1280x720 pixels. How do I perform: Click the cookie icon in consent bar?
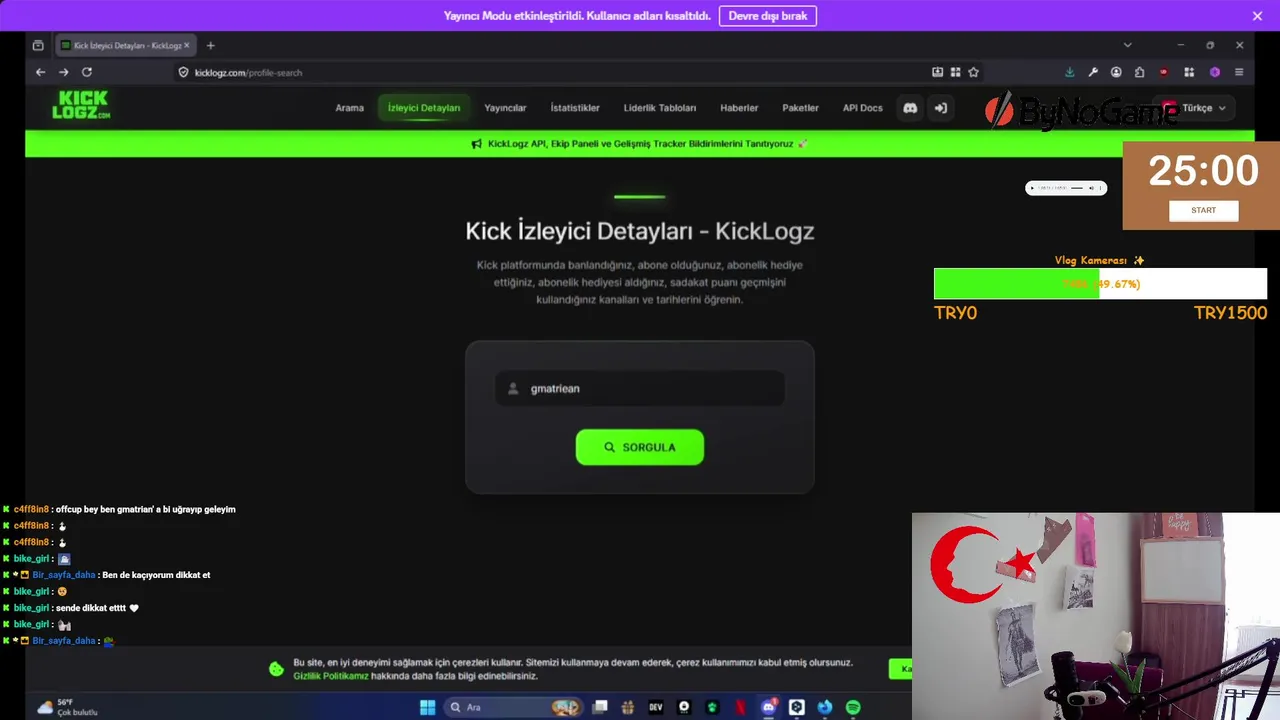click(x=277, y=669)
